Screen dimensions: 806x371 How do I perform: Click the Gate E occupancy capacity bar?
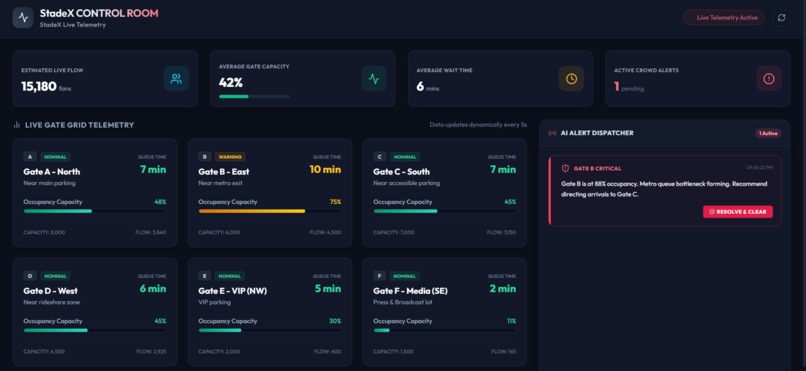click(269, 330)
